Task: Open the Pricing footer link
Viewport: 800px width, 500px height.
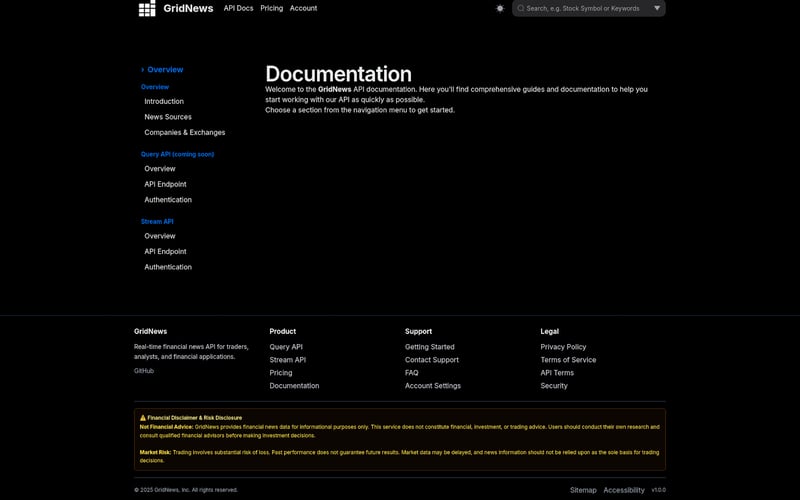Action: (281, 373)
